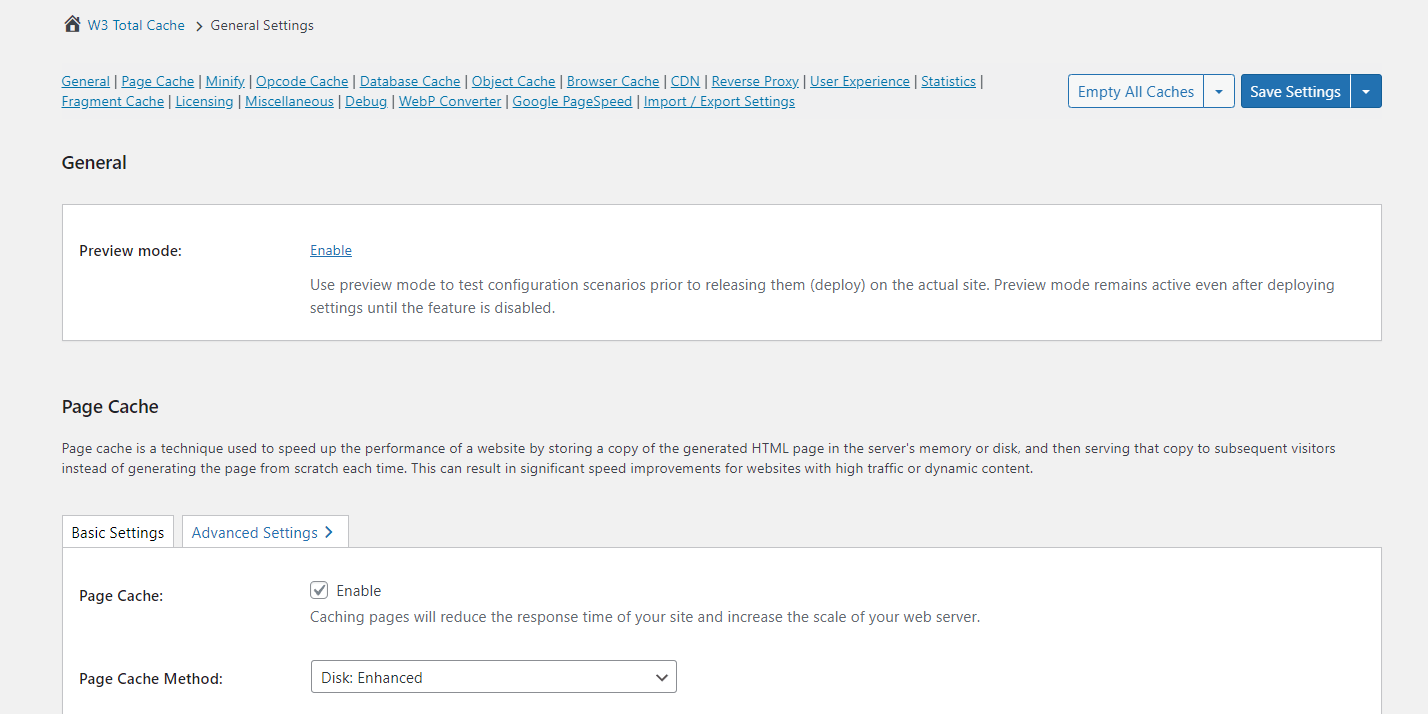Open the W3 Total Cache breadcrumb link

click(136, 25)
